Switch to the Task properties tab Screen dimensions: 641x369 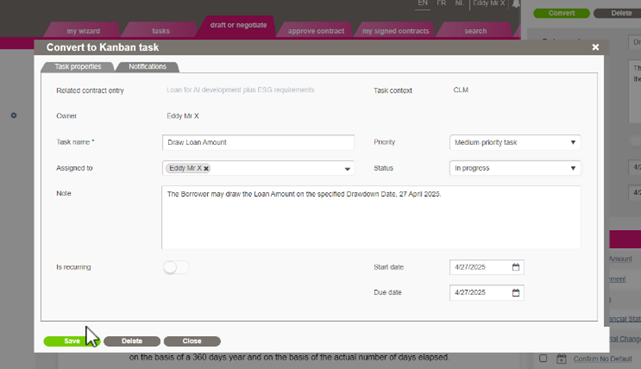click(78, 67)
